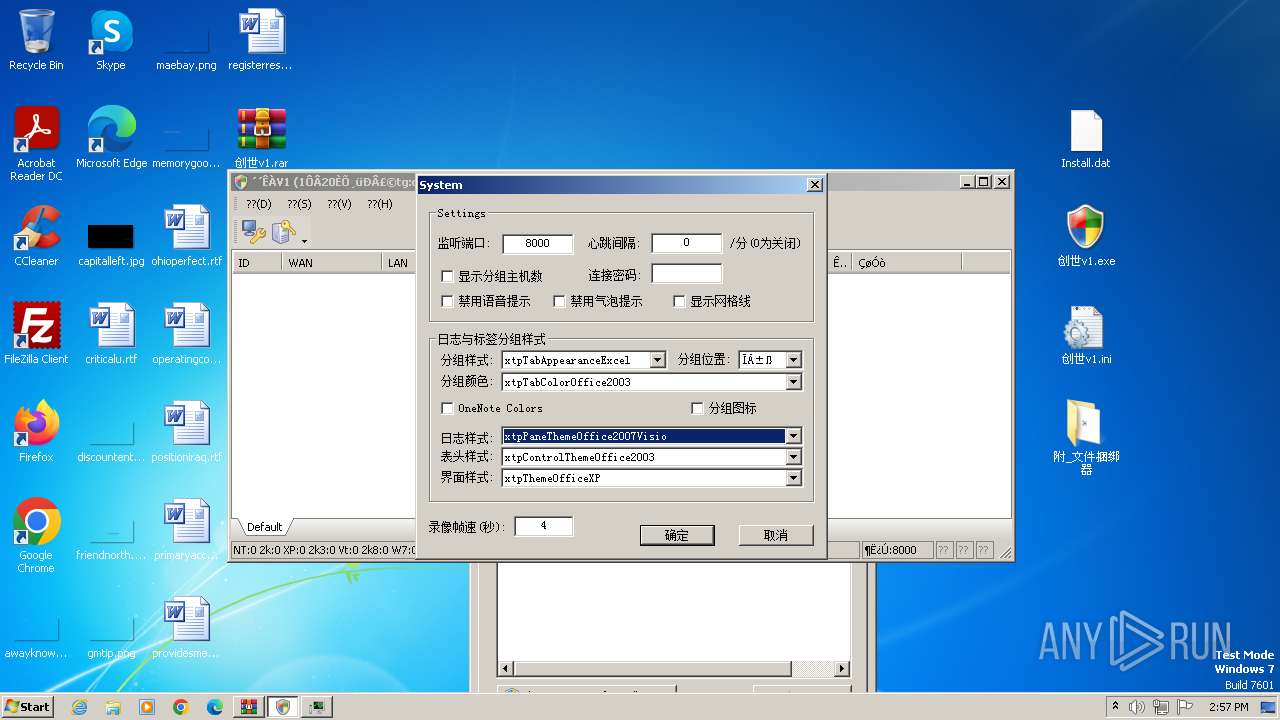This screenshot has width=1280, height=720.
Task: Select the 创世v1.ini settings file
Action: pos(1086,334)
